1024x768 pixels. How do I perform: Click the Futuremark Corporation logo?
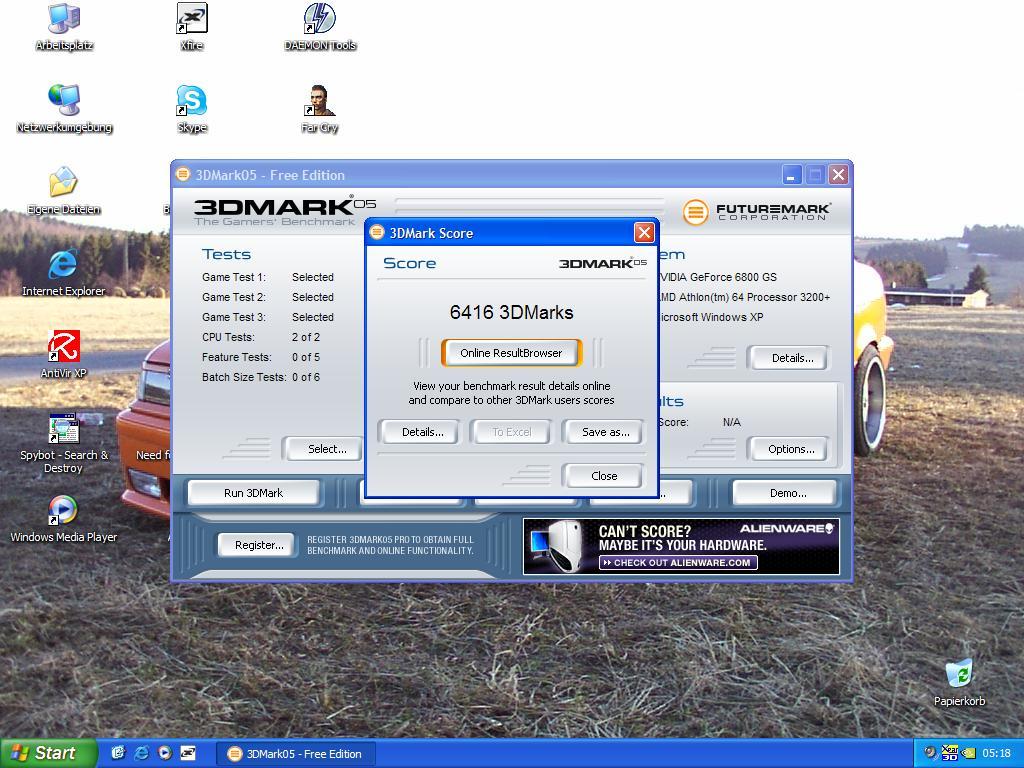pyautogui.click(x=756, y=212)
